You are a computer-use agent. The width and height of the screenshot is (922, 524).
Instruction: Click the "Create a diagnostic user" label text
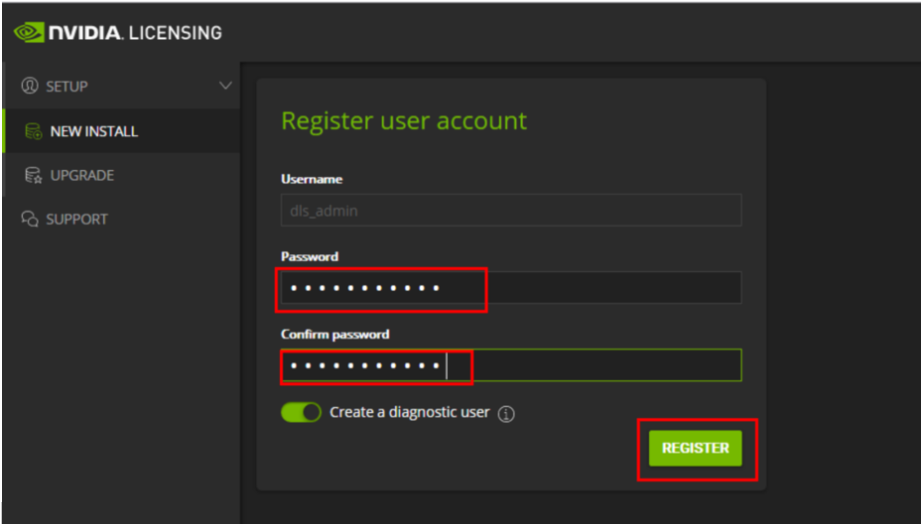[409, 413]
